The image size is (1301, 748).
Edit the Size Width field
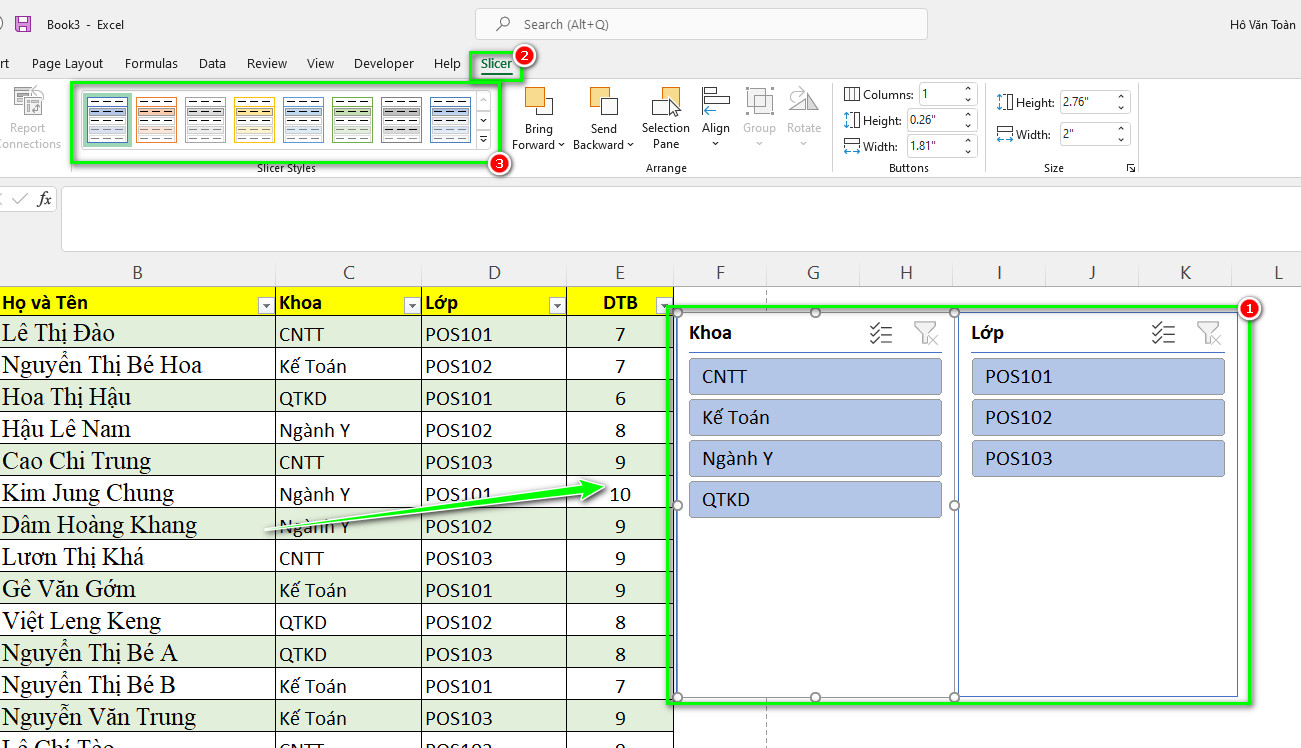pos(1088,134)
